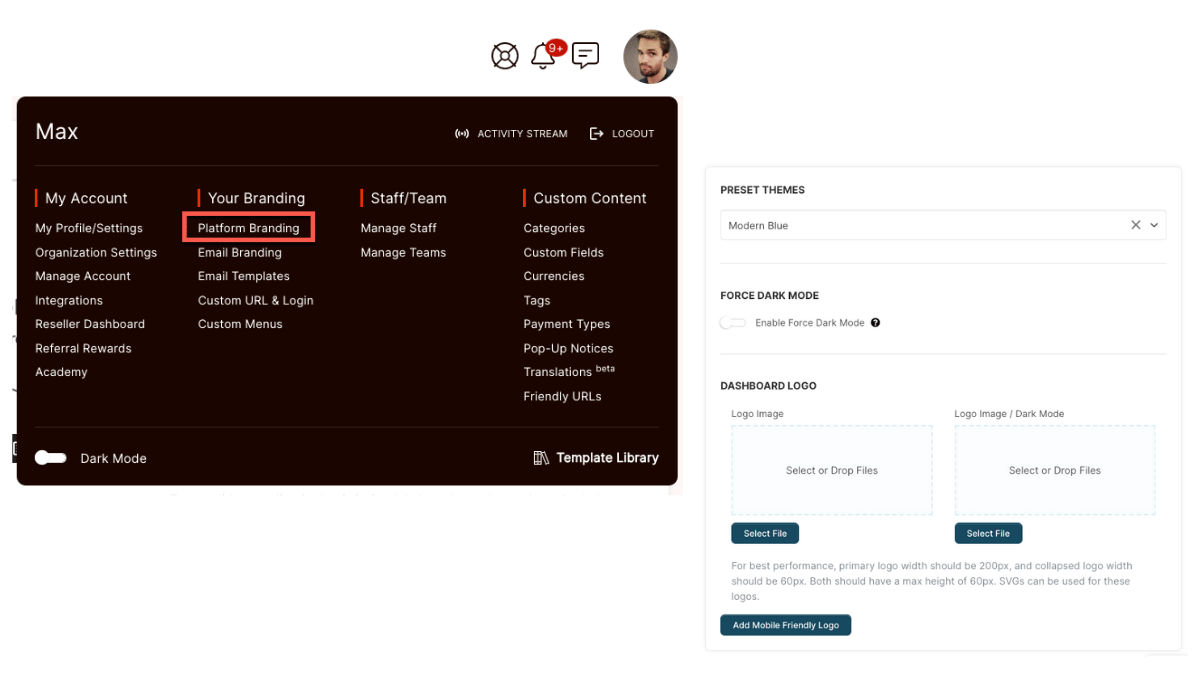The width and height of the screenshot is (1200, 685).
Task: Open Email Templates in Your Branding
Action: click(x=243, y=276)
